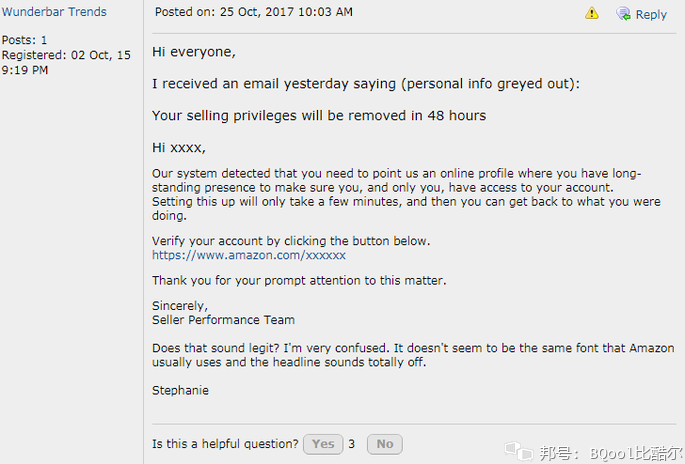This screenshot has height=464, width=685.
Task: Click the WeChat logo watermark icon
Action: 519,451
